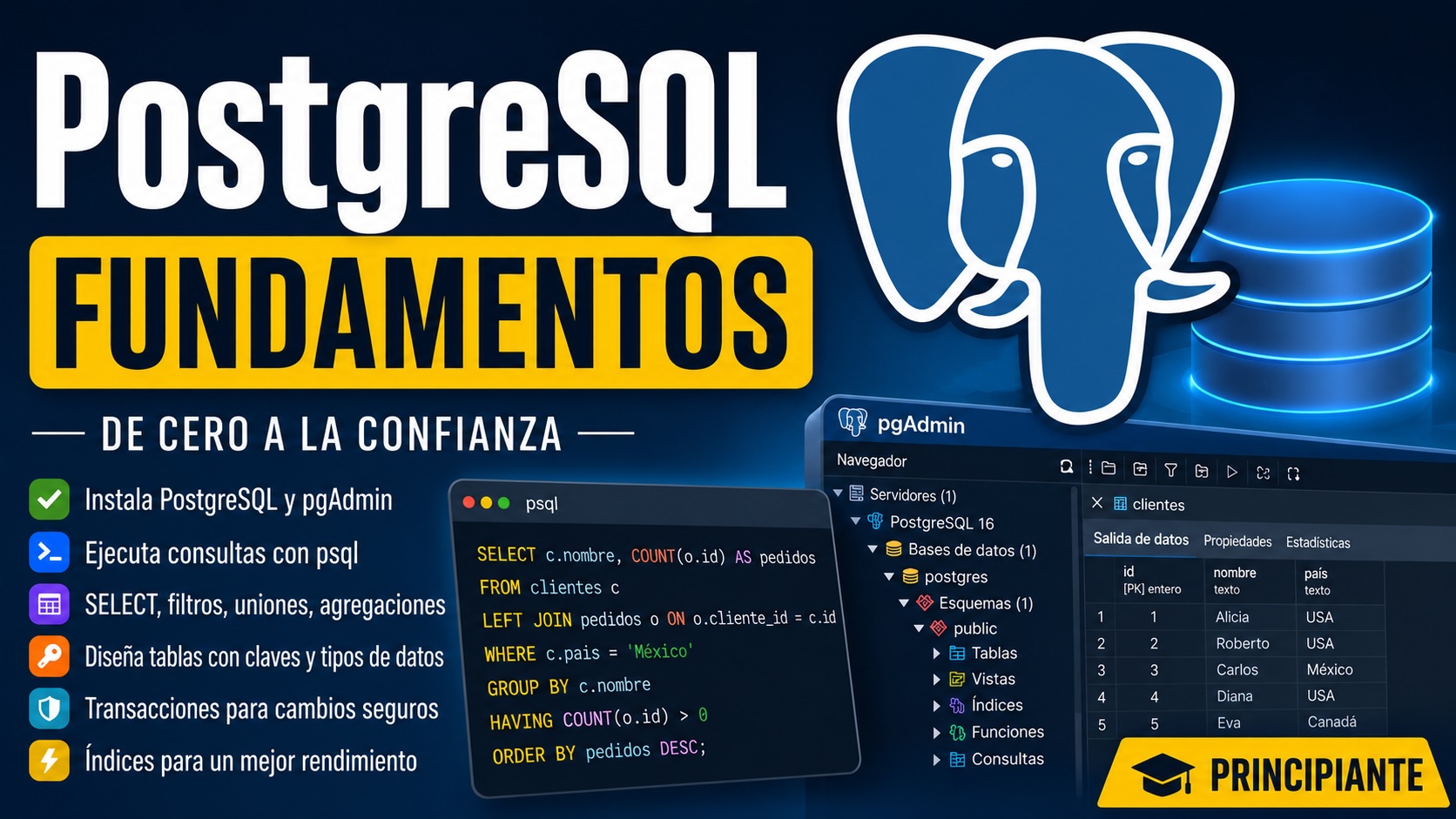Image resolution: width=1456 pixels, height=819 pixels.
Task: Click the filter funnel toolbar icon
Action: click(x=1171, y=470)
